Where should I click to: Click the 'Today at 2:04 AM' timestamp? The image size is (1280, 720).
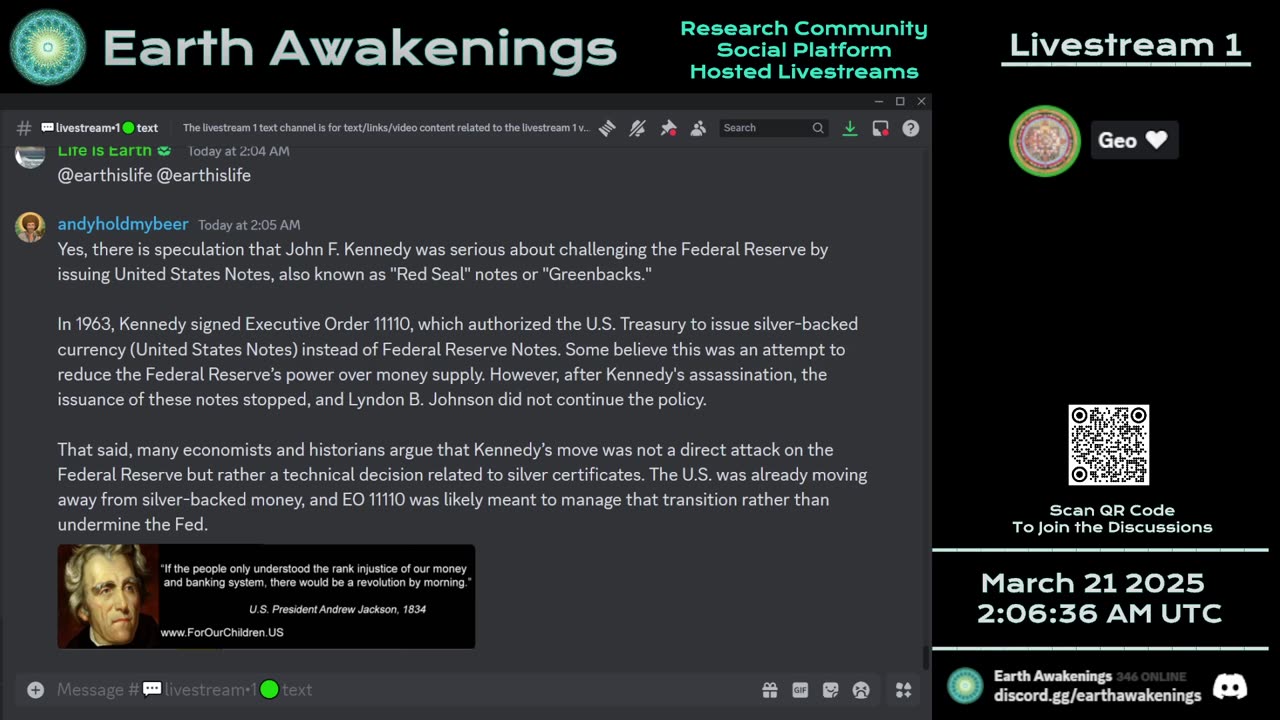(x=239, y=151)
